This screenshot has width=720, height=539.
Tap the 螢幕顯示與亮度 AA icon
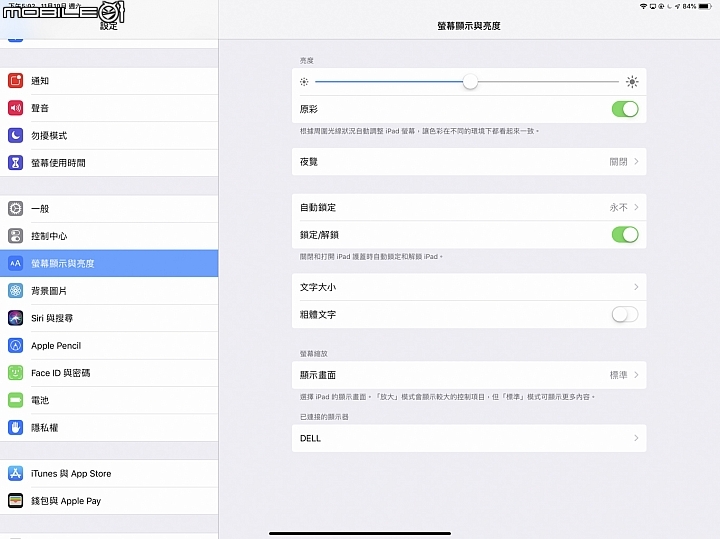15,263
